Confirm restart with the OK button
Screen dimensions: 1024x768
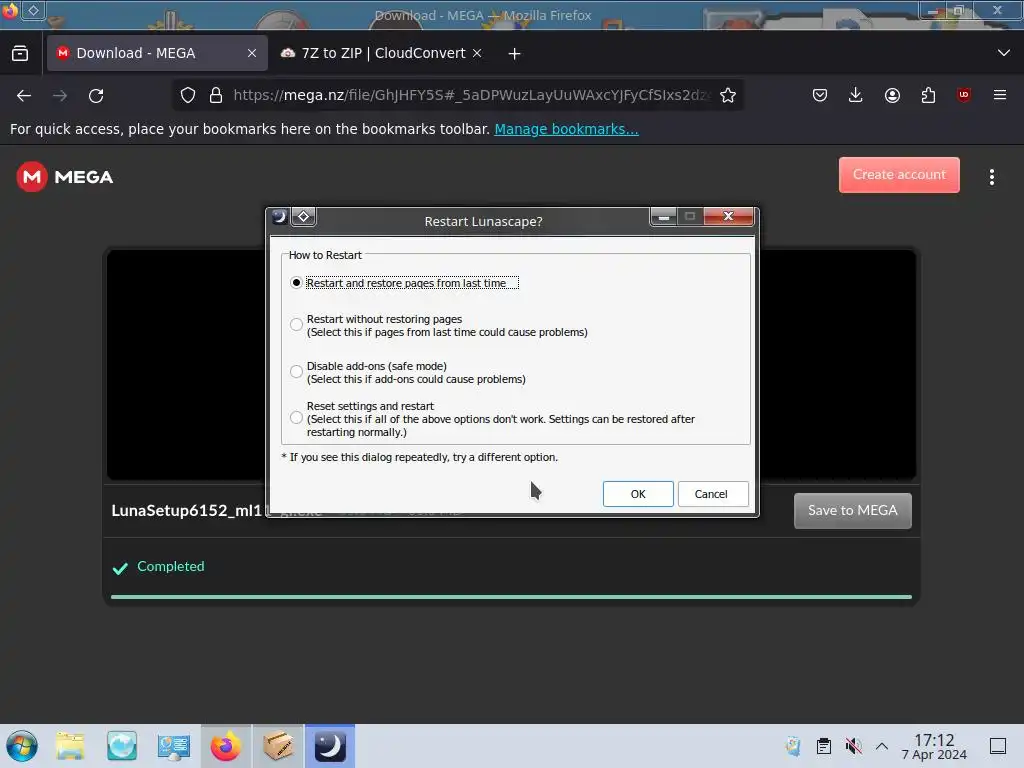click(637, 494)
